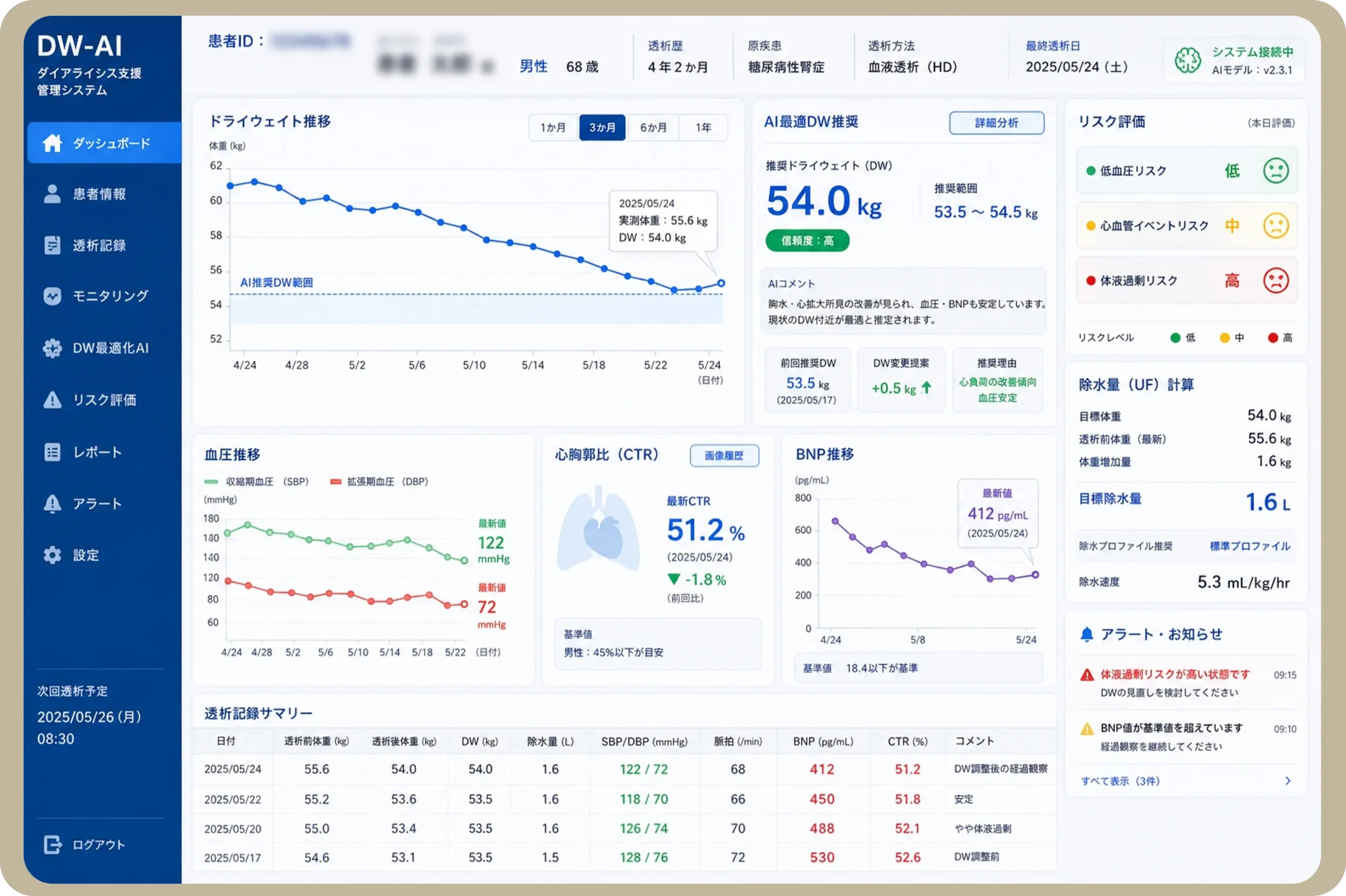Click the red 拡張期血圧 (DBP) legend swatch
Viewport: 1346px width, 896px height.
tap(336, 482)
